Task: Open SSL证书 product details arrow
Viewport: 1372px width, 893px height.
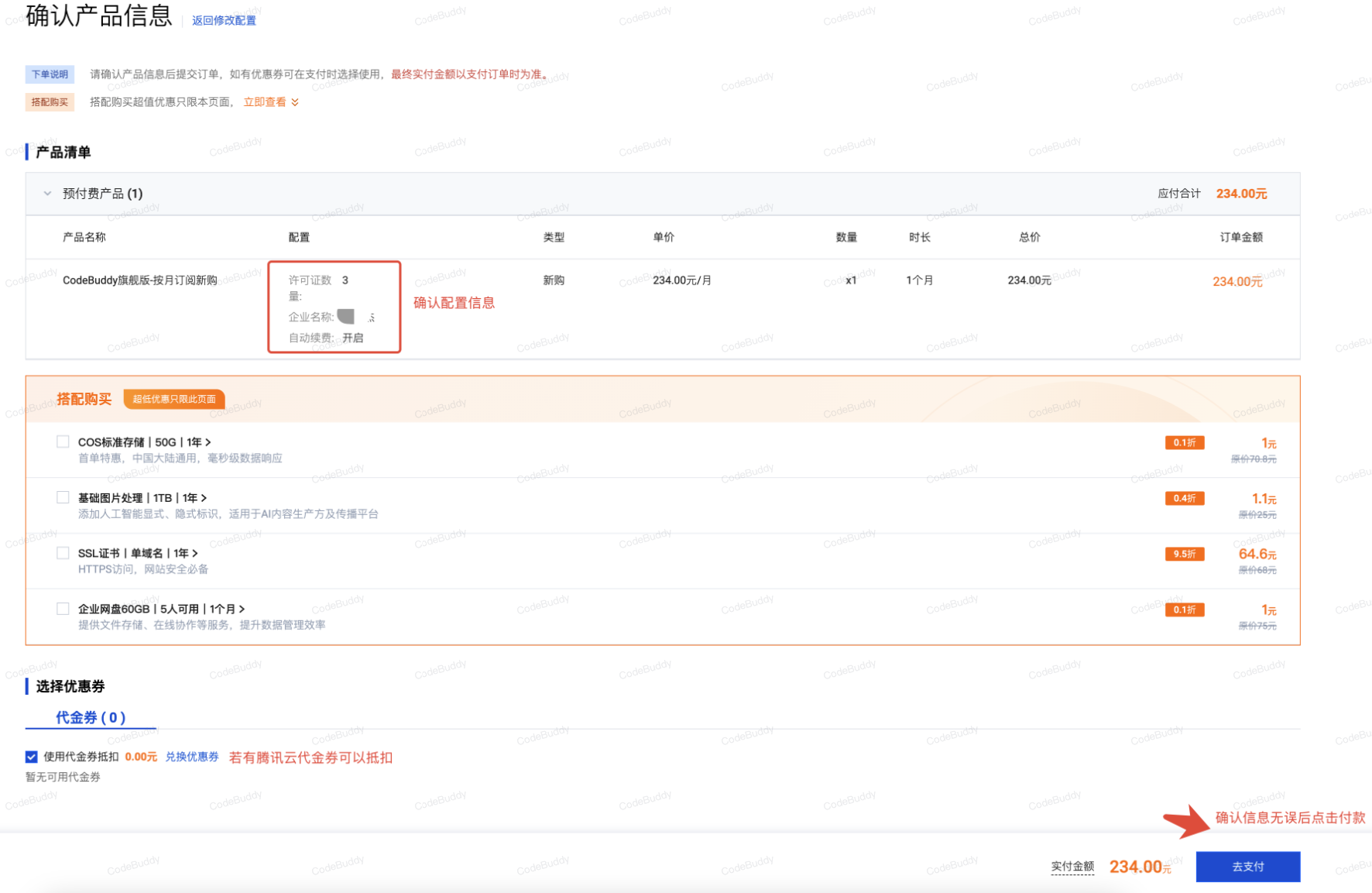Action: pyautogui.click(x=195, y=554)
